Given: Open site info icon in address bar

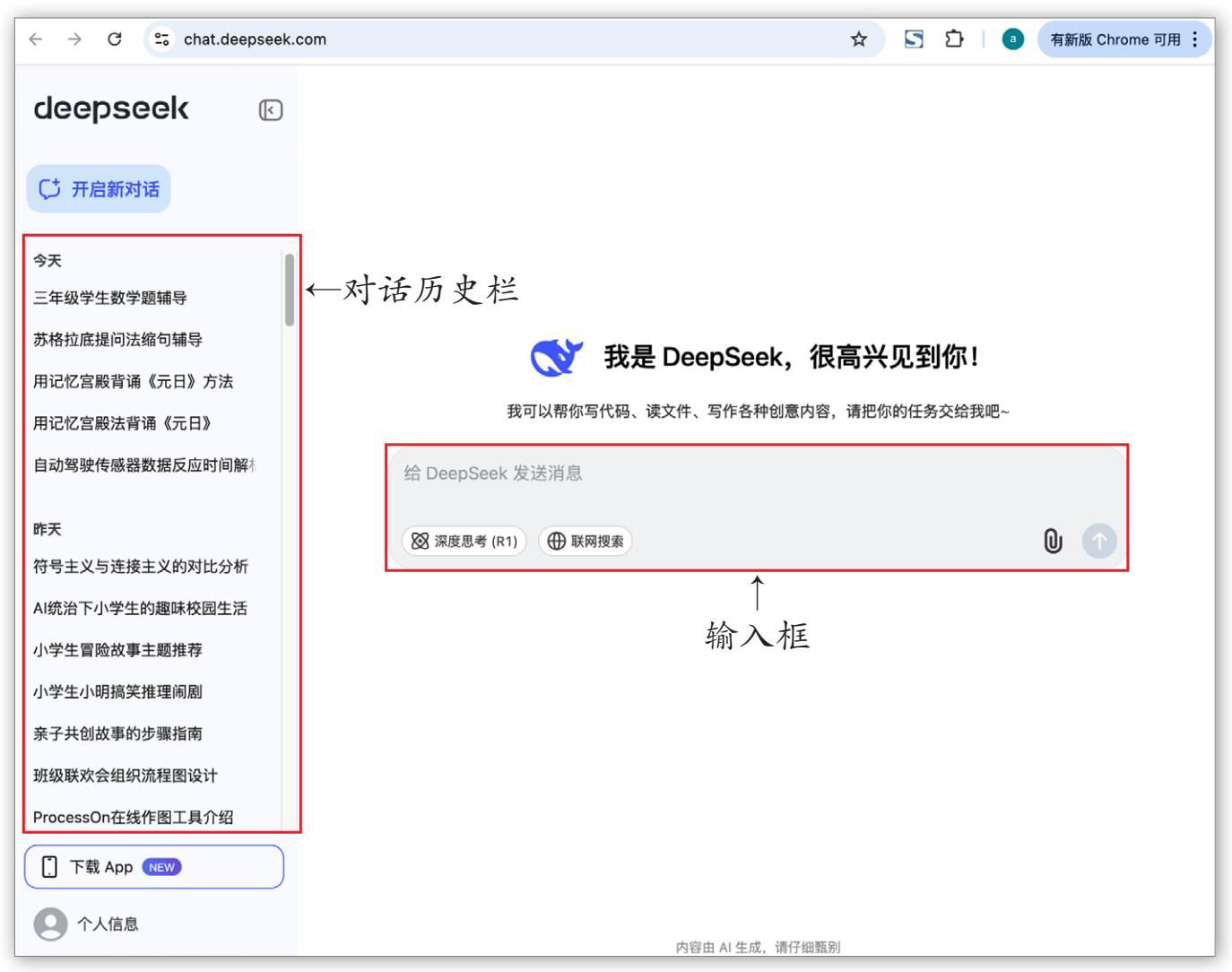Looking at the screenshot, I should tap(162, 39).
